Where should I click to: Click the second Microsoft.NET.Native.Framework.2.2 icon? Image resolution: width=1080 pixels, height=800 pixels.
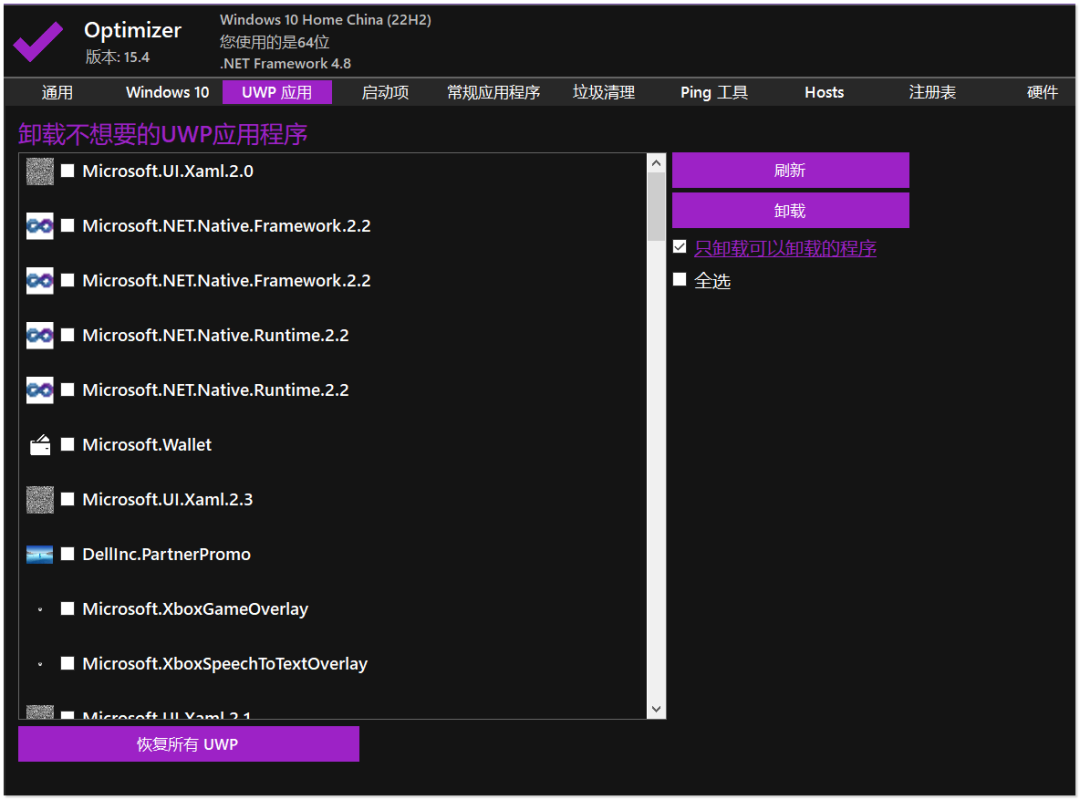(x=40, y=280)
